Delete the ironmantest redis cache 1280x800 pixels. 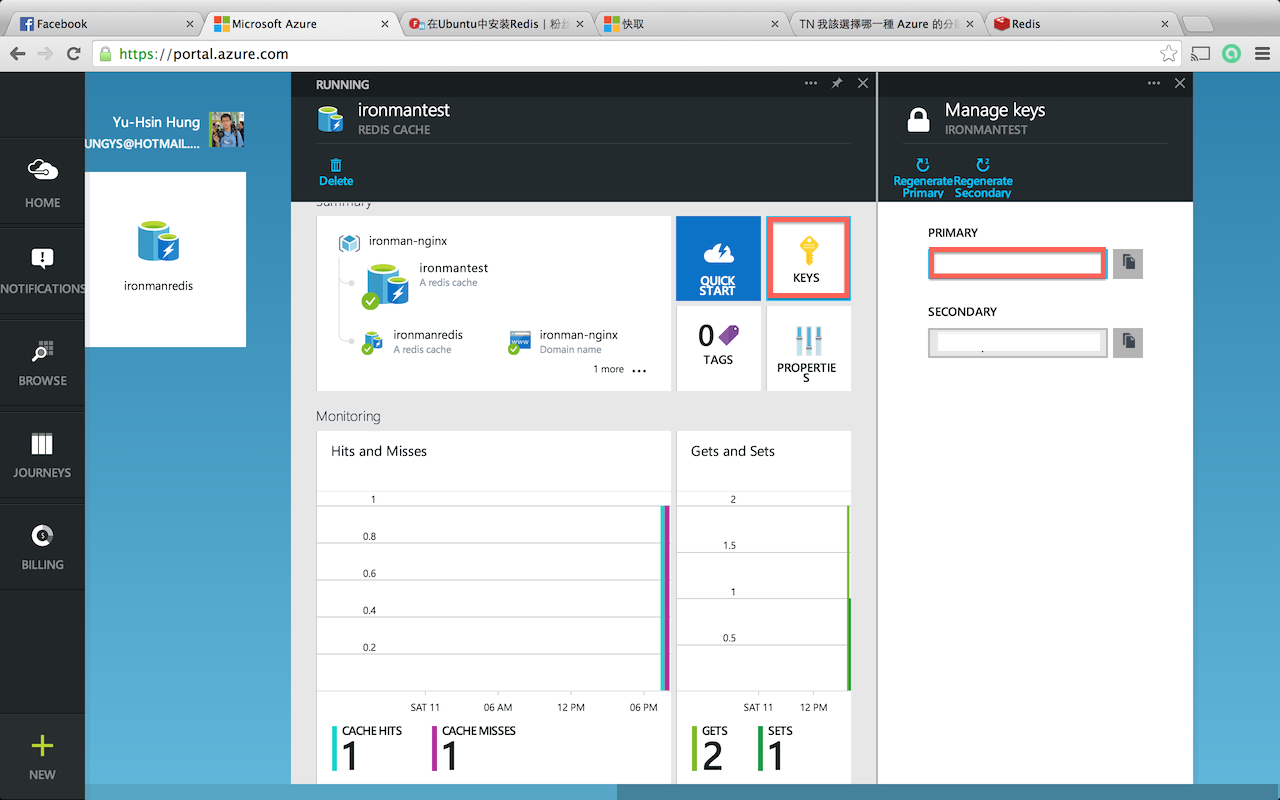point(336,172)
